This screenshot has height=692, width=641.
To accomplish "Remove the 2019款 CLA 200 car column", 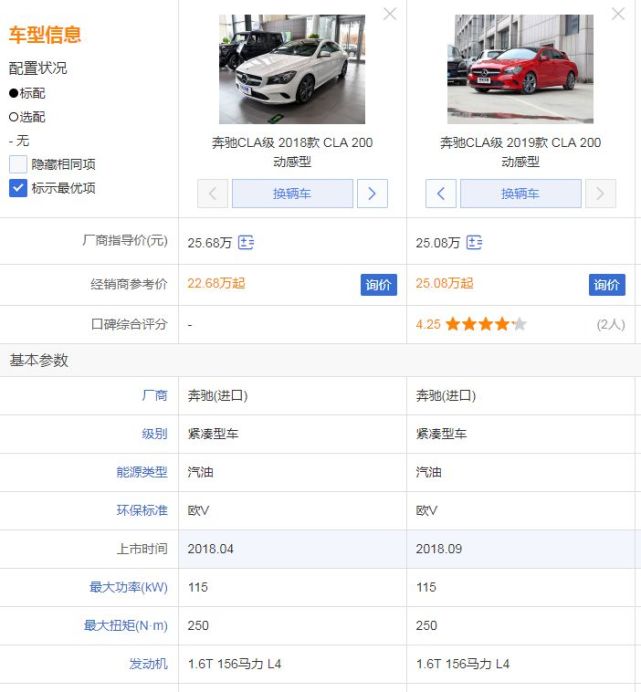I will click(x=618, y=14).
